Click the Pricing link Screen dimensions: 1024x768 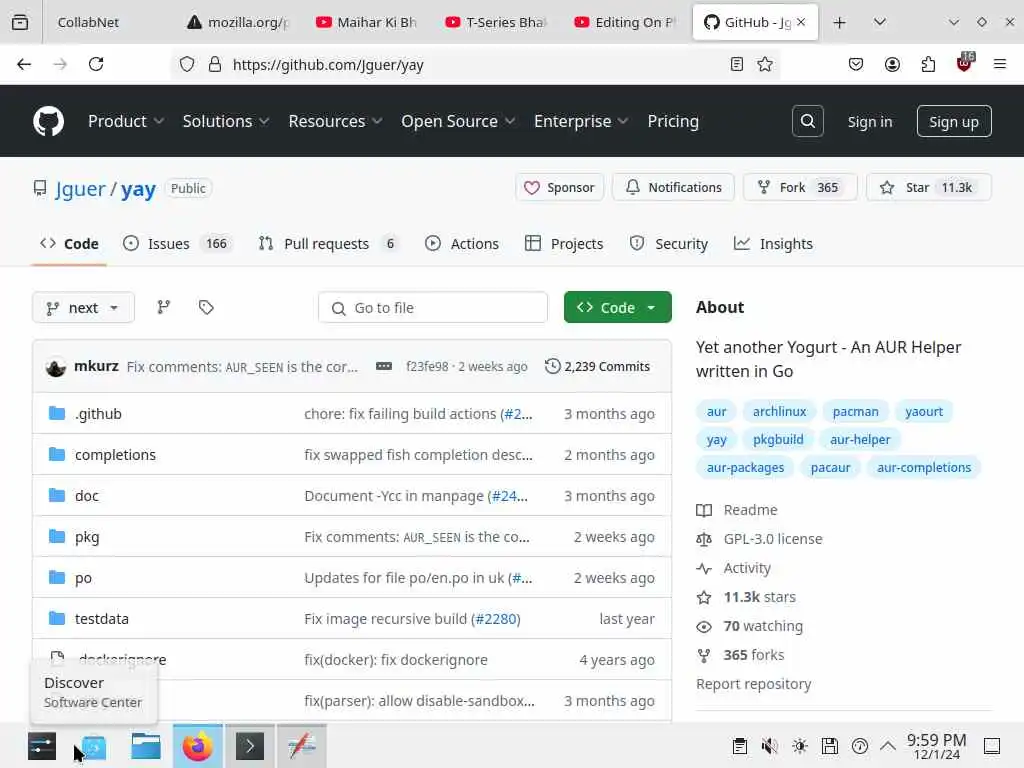point(673,121)
